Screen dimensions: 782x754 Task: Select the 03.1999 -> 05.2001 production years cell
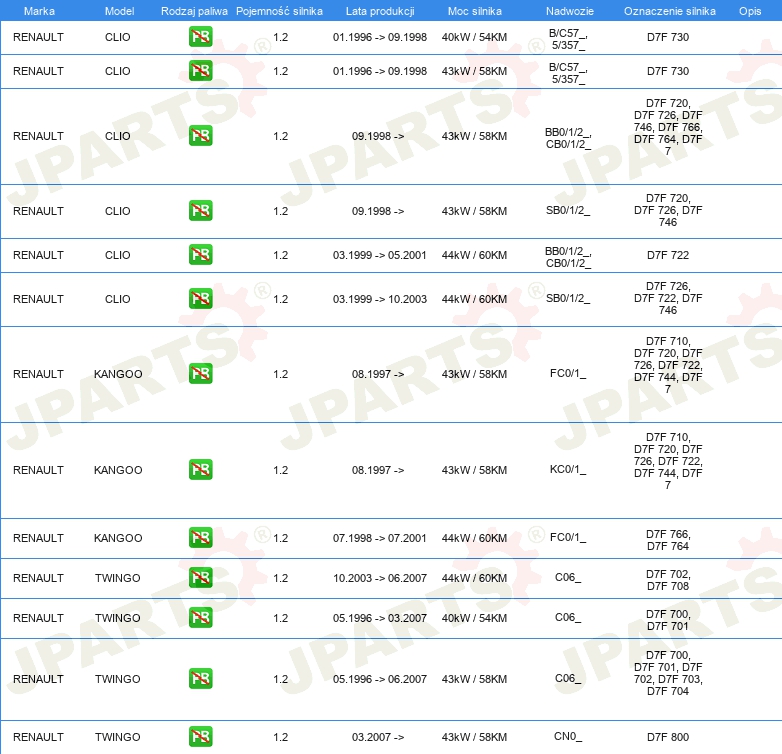(x=380, y=255)
